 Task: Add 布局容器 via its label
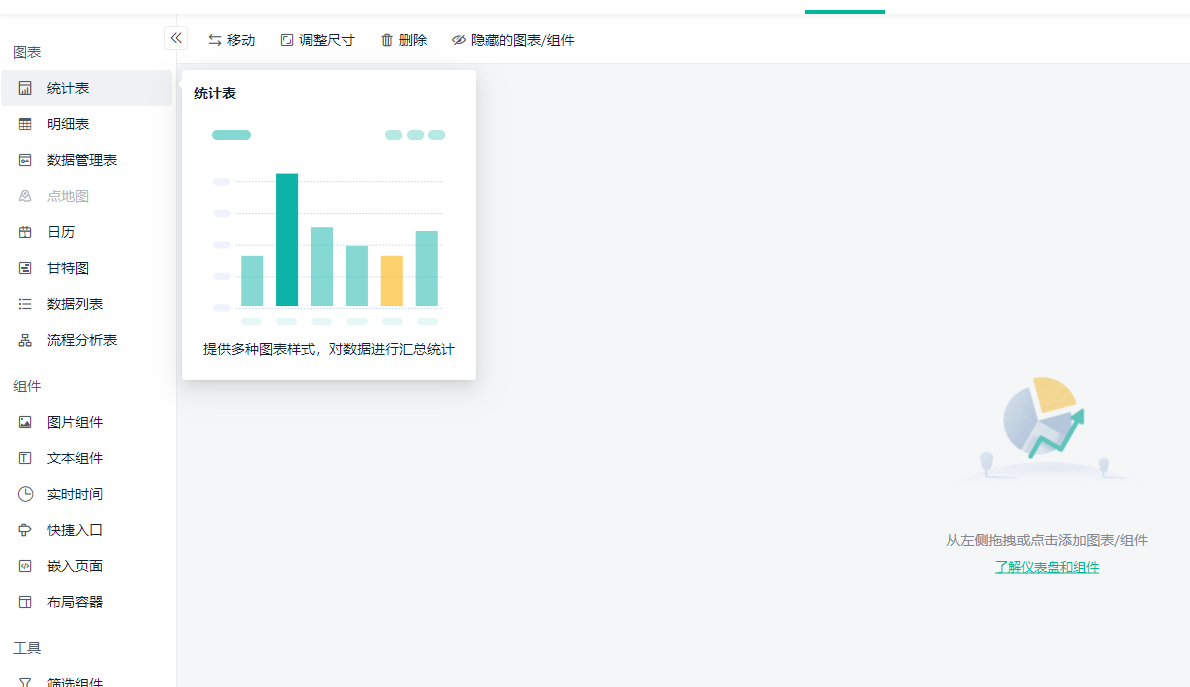point(74,602)
